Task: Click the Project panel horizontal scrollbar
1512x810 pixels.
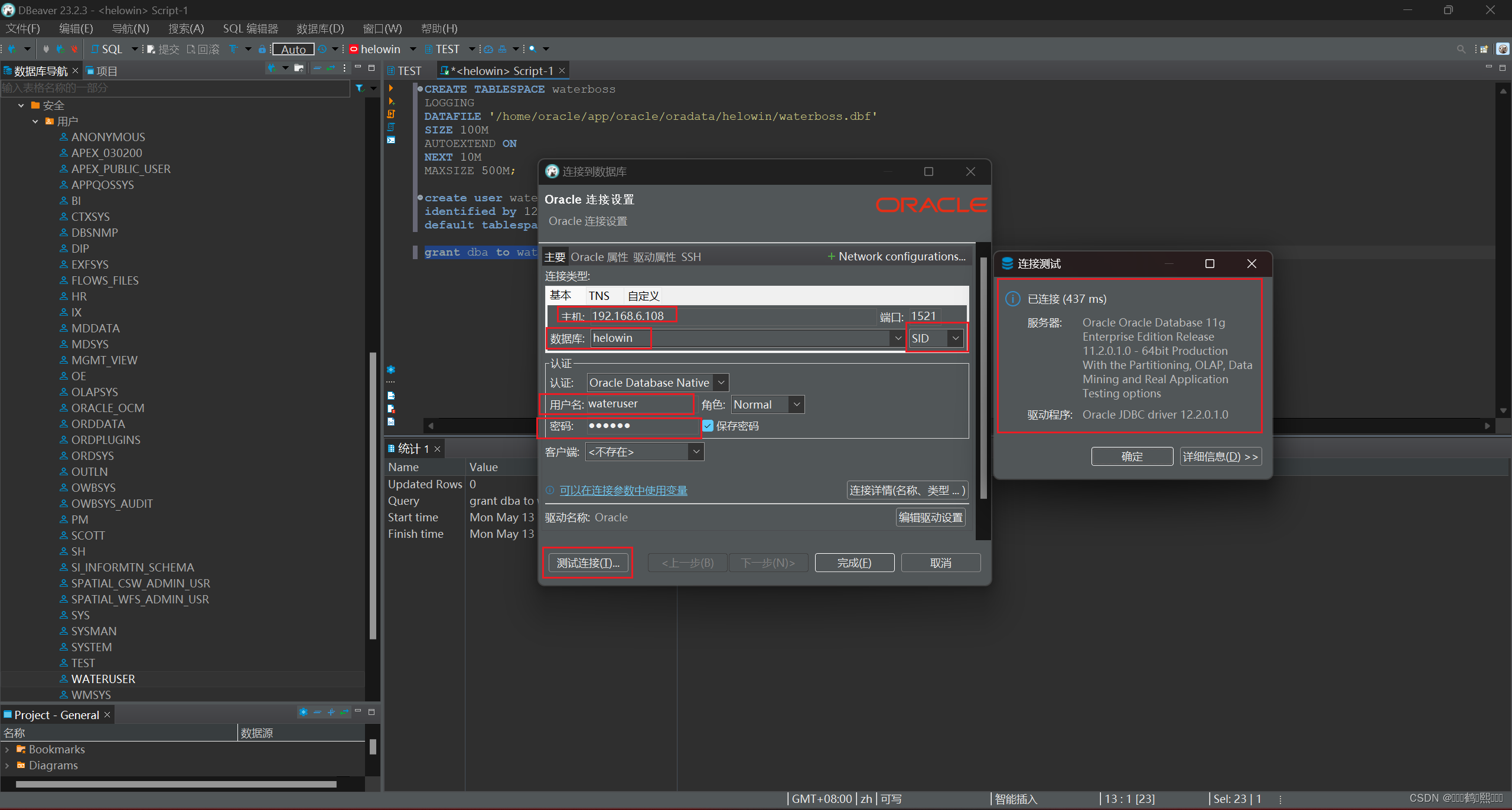Action: (x=176, y=784)
